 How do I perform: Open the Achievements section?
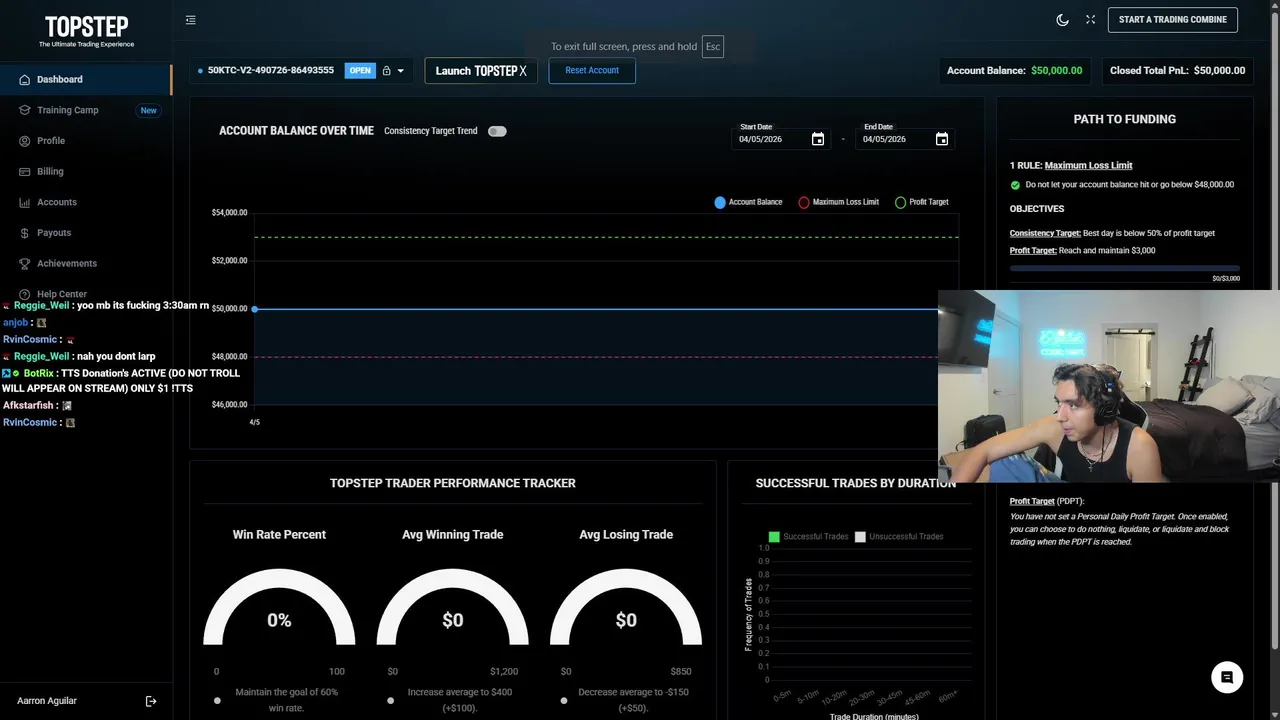(86, 264)
